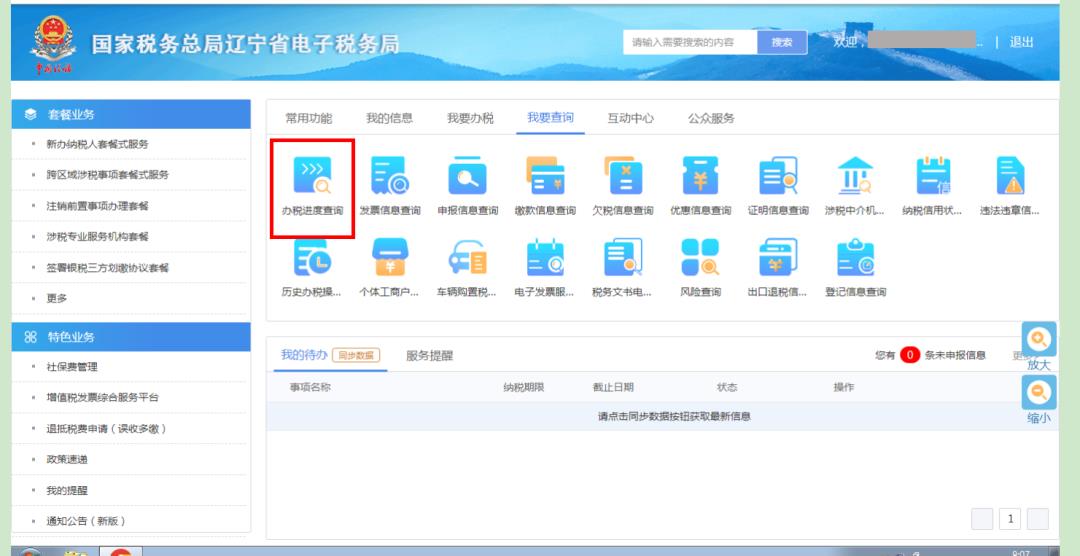Click the 放大 zoom-in button
This screenshot has height=556, width=1080.
click(x=1039, y=346)
